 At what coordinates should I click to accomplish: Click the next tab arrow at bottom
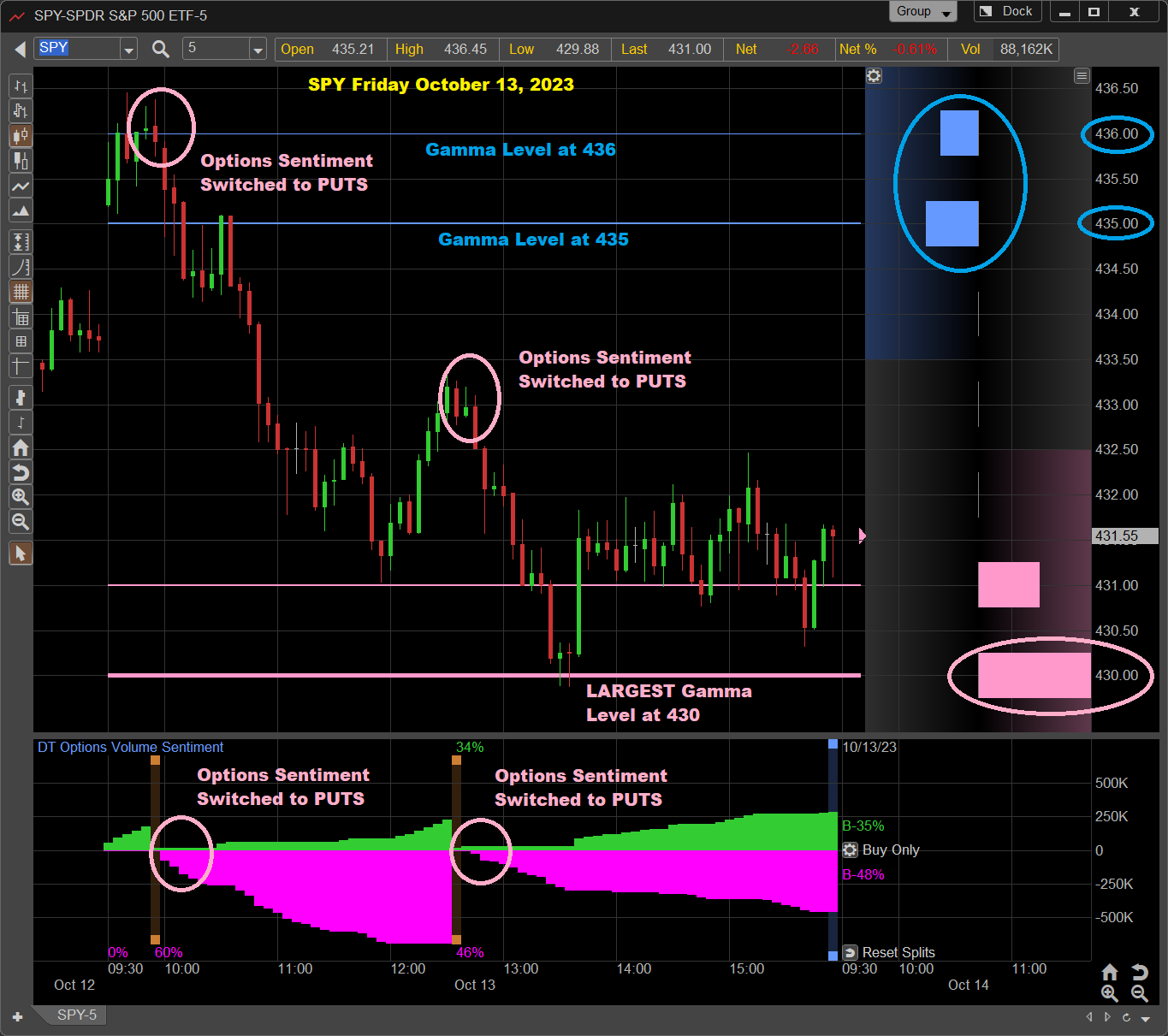pos(1107,1017)
